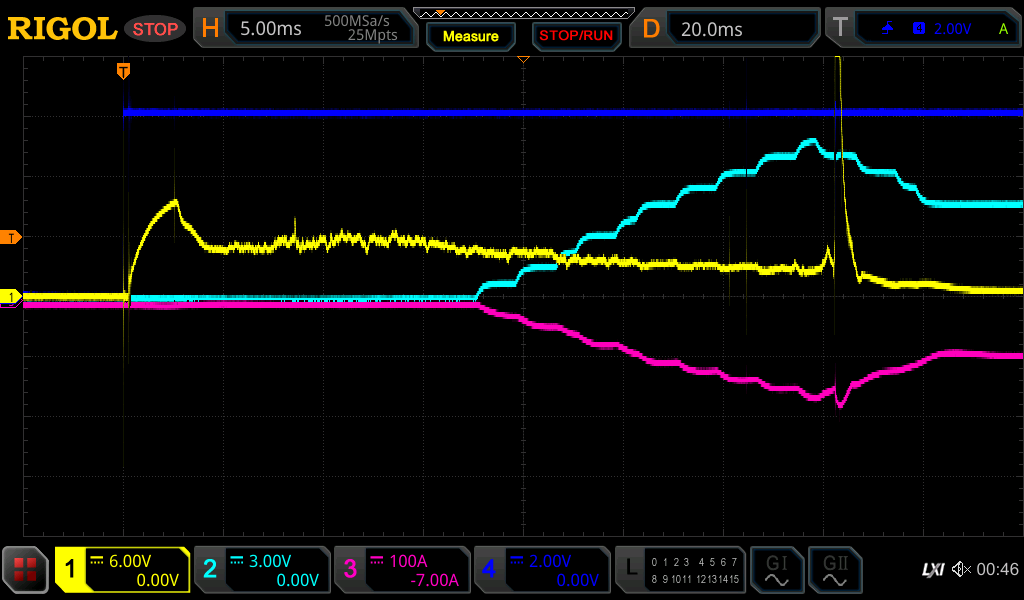Open the red function navigation grid icon

click(x=26, y=570)
